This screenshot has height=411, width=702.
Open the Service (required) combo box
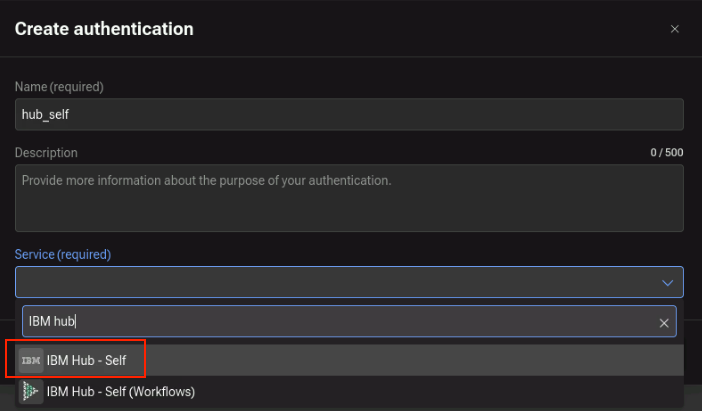coord(349,282)
